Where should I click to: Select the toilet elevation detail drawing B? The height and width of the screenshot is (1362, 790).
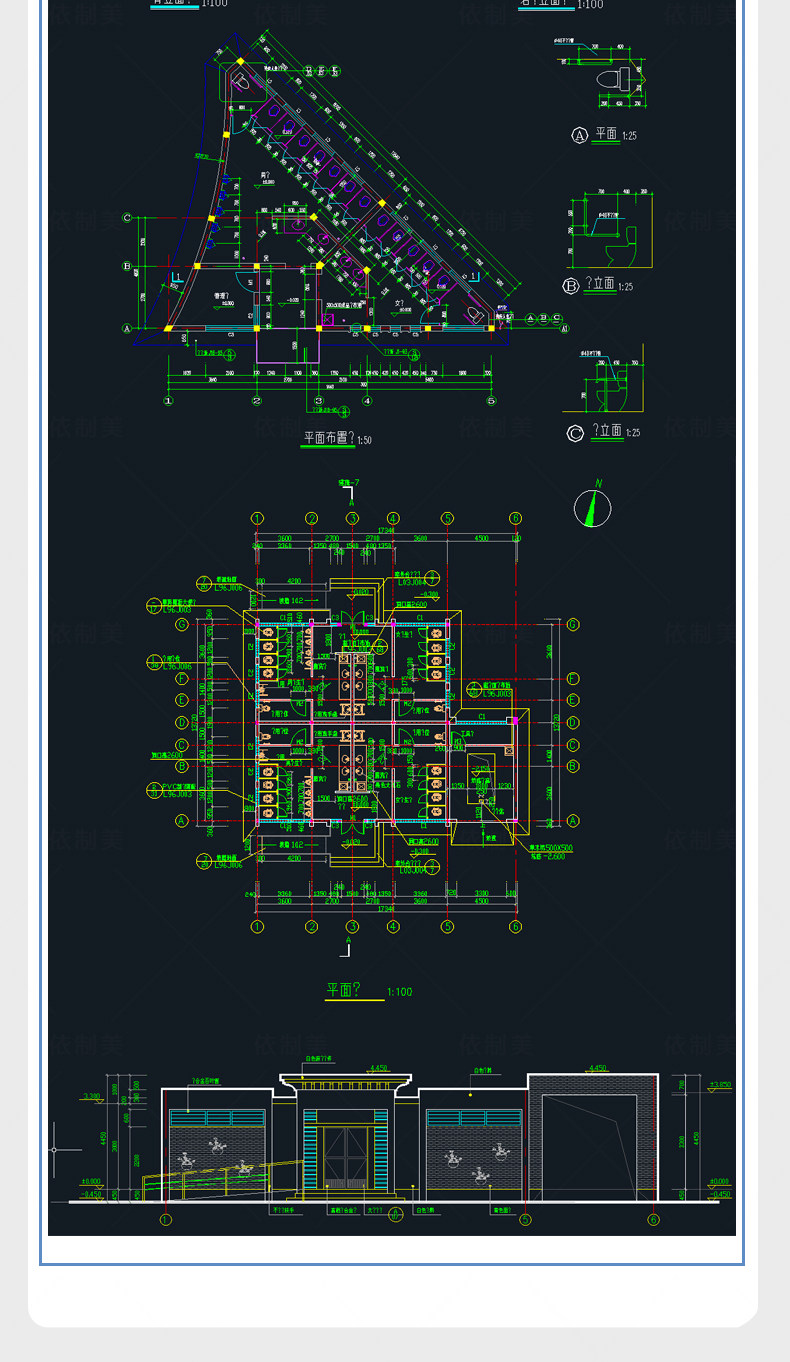point(610,229)
